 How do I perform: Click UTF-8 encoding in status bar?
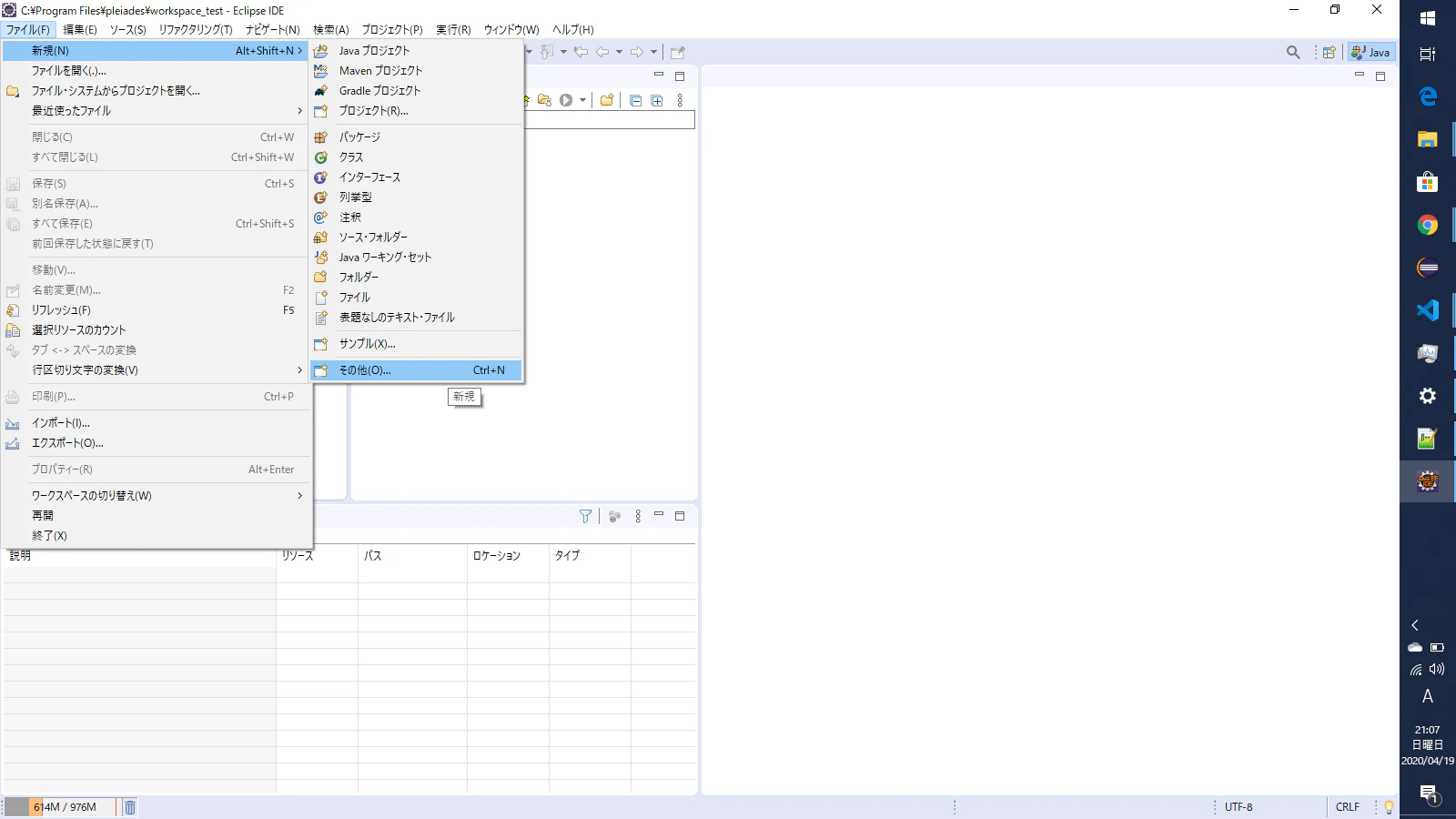(1239, 807)
